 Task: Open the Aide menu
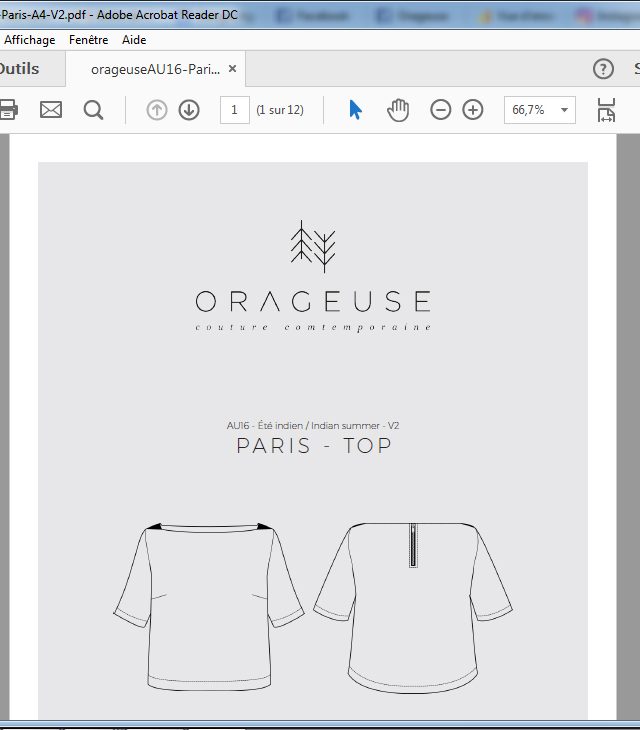point(134,40)
